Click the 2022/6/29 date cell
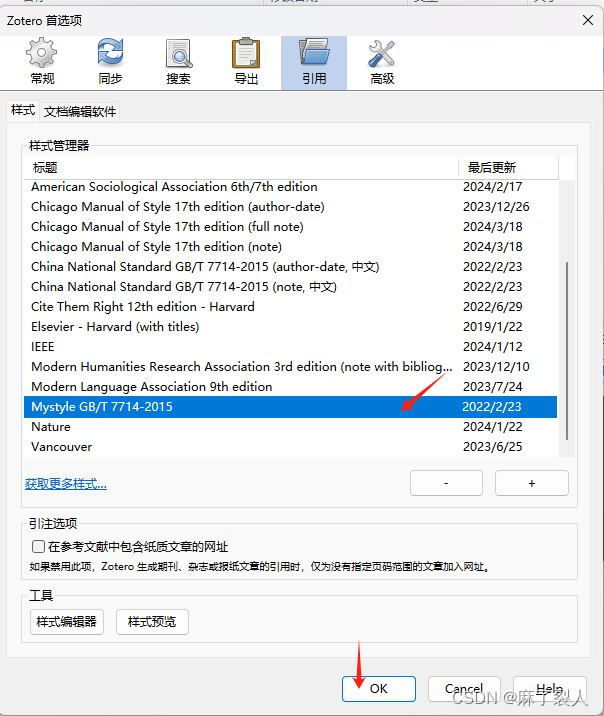The image size is (604, 716). point(493,307)
